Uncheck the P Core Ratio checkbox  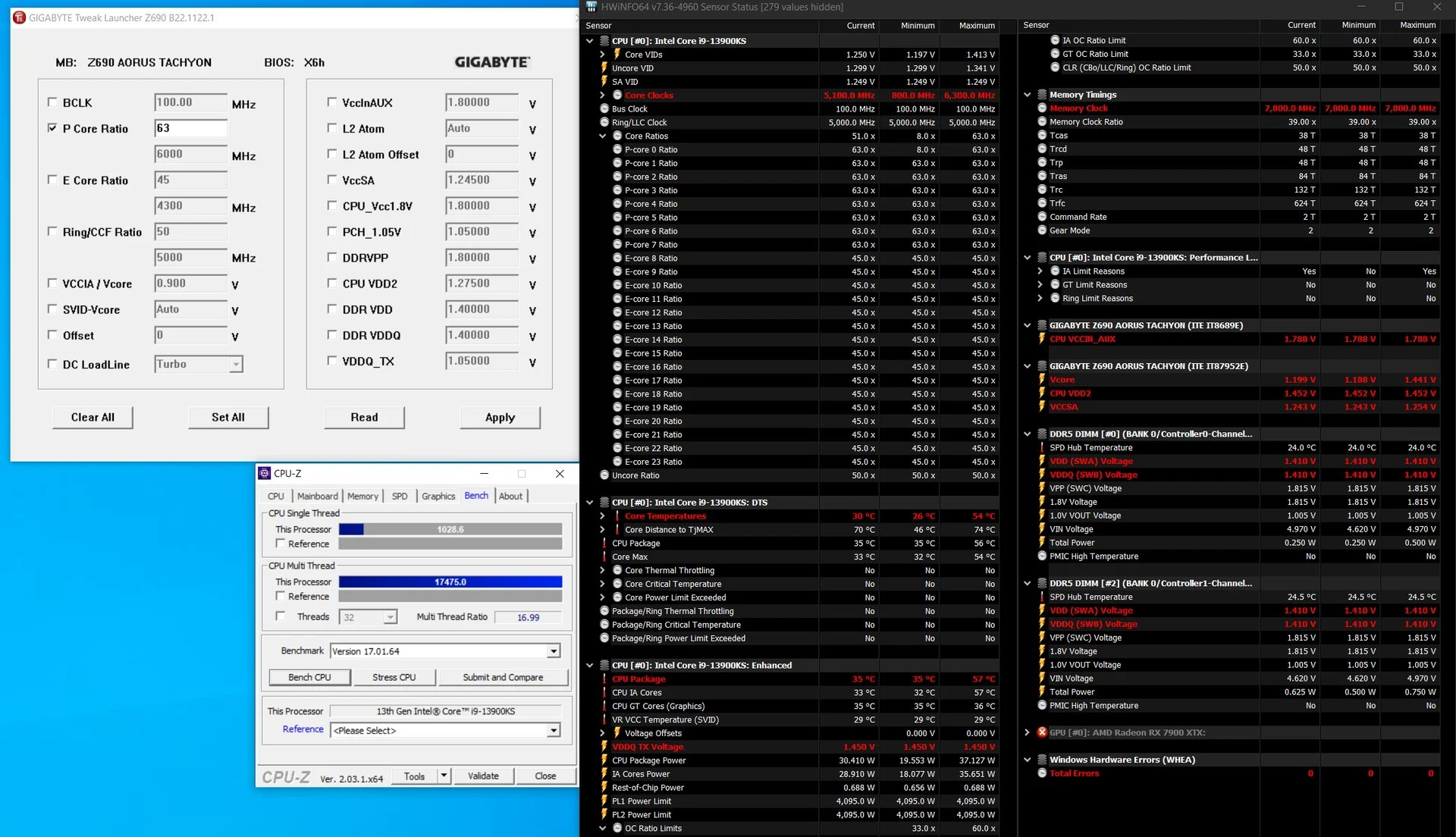coord(52,128)
